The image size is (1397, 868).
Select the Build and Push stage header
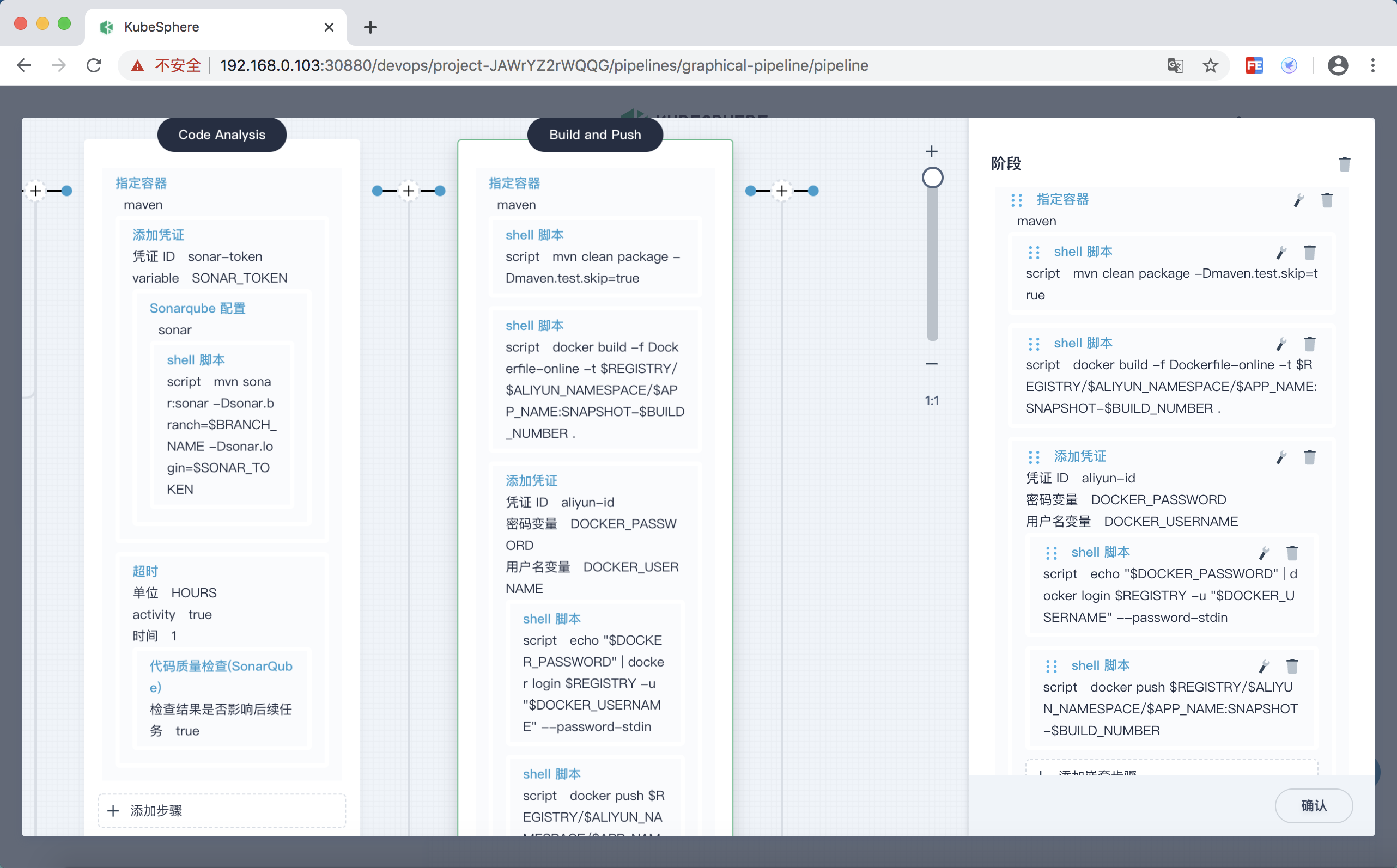point(594,135)
